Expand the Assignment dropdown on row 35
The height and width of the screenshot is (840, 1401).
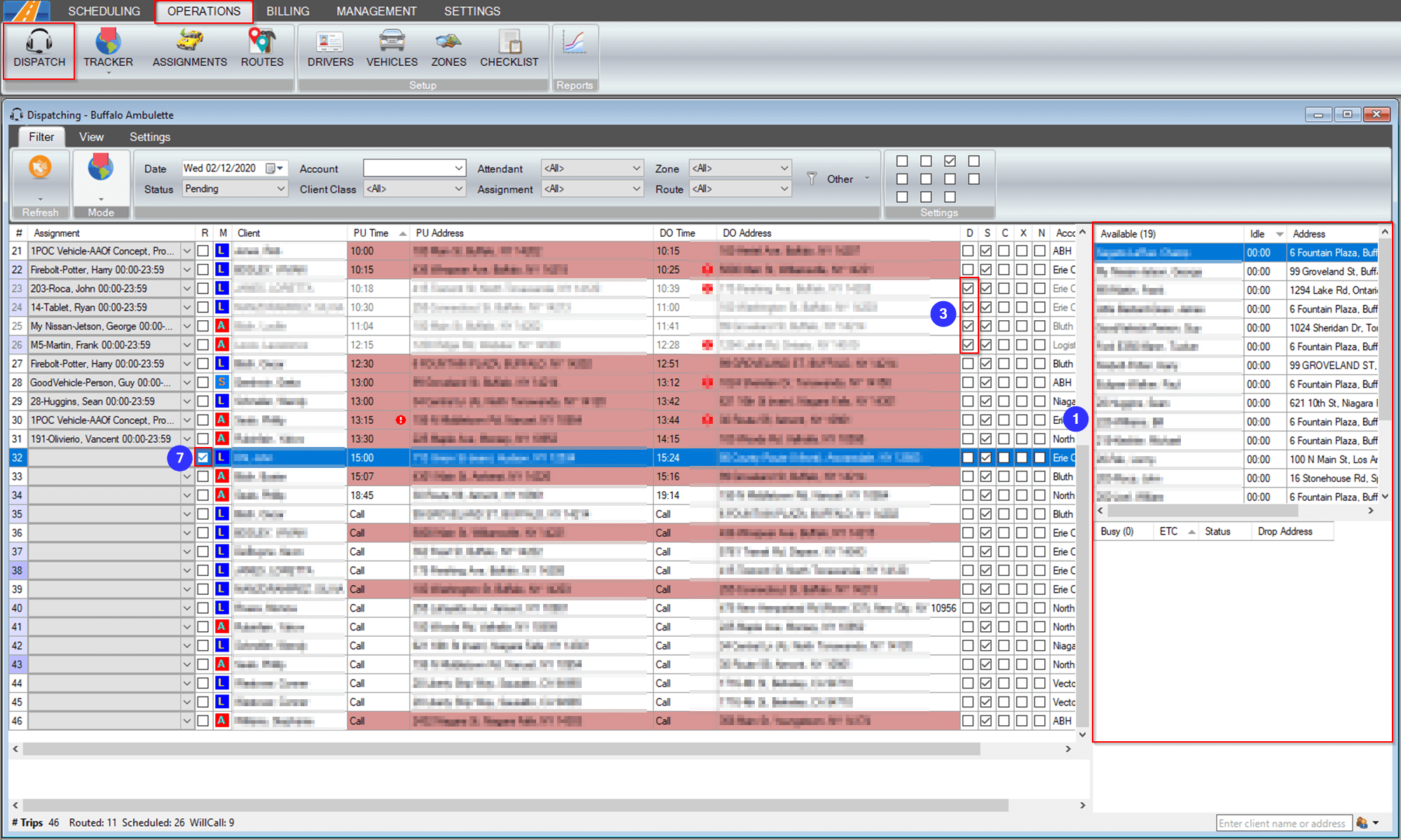point(187,514)
